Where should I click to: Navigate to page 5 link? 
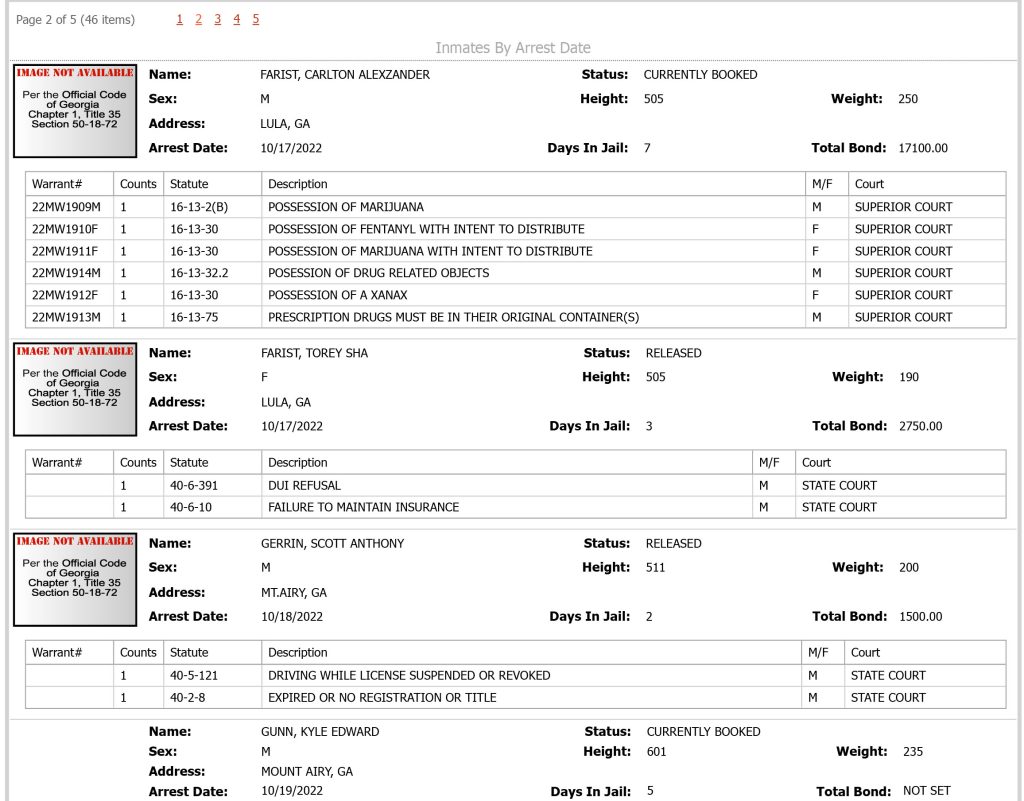[255, 20]
